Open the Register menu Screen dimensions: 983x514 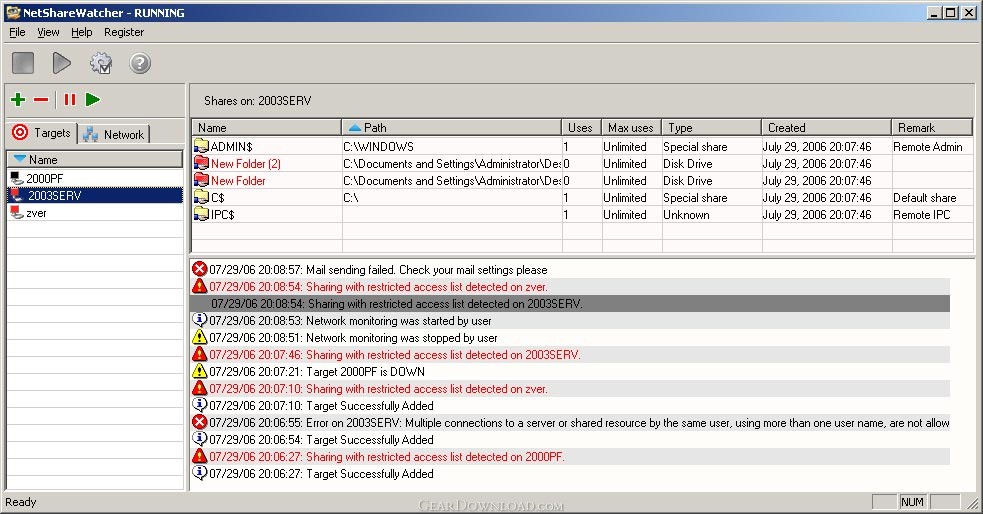tap(124, 32)
